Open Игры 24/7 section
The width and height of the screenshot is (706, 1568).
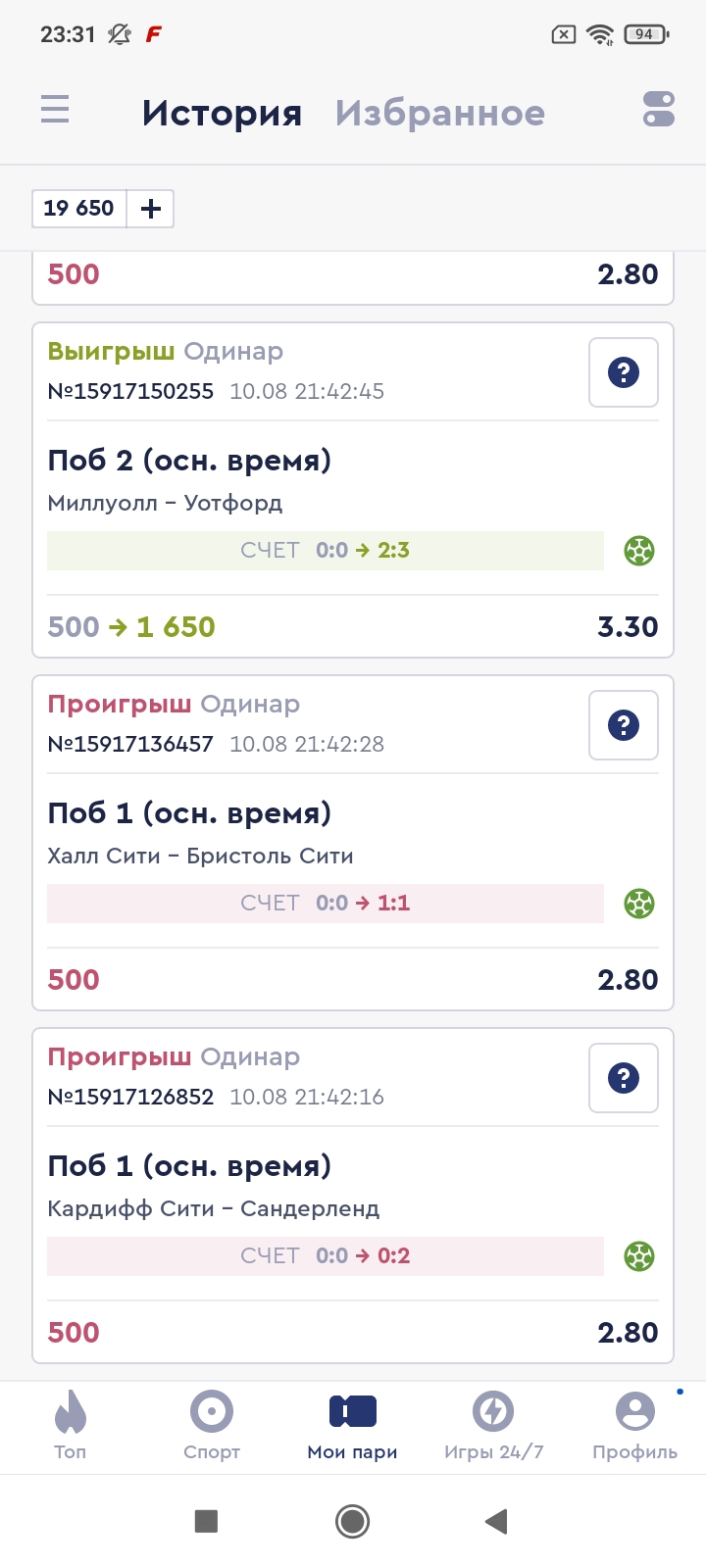(x=493, y=1426)
